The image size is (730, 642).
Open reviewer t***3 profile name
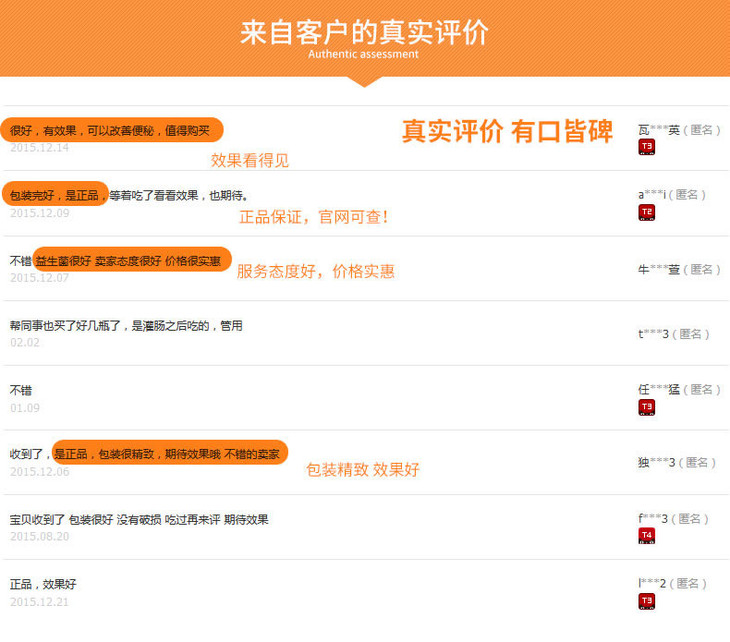(653, 334)
